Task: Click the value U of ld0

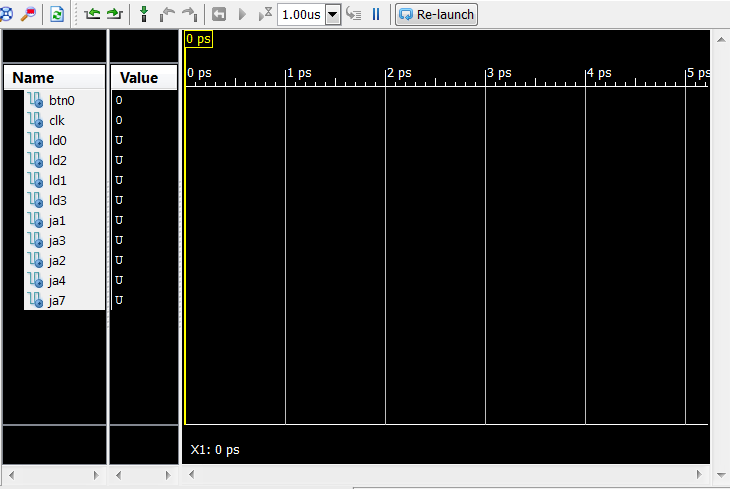Action: pos(119,140)
